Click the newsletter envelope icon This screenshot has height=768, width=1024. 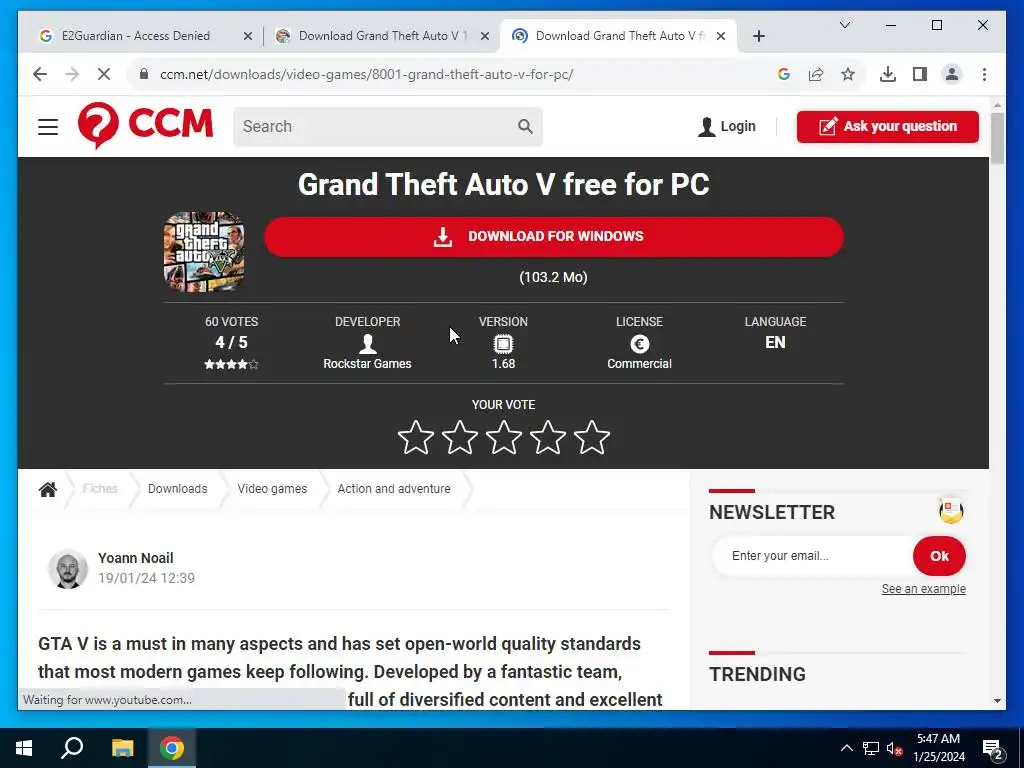pyautogui.click(x=951, y=511)
